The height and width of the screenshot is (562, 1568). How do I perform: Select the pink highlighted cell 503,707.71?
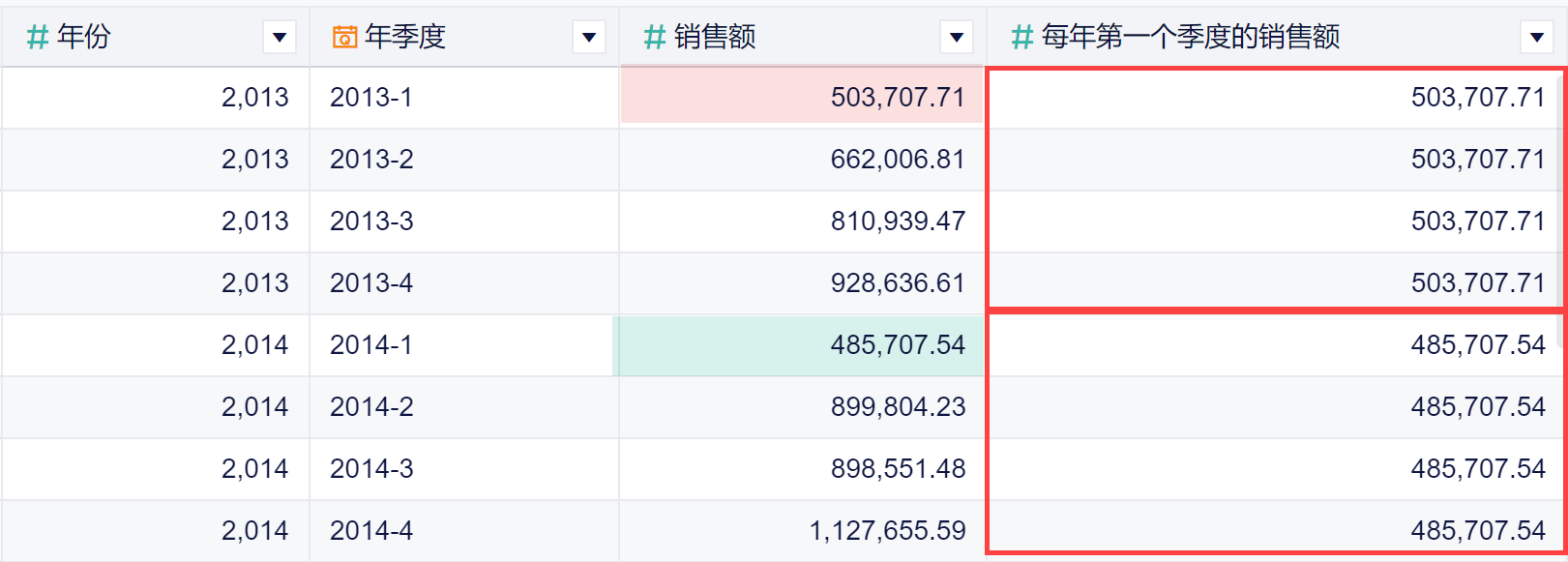pos(802,96)
